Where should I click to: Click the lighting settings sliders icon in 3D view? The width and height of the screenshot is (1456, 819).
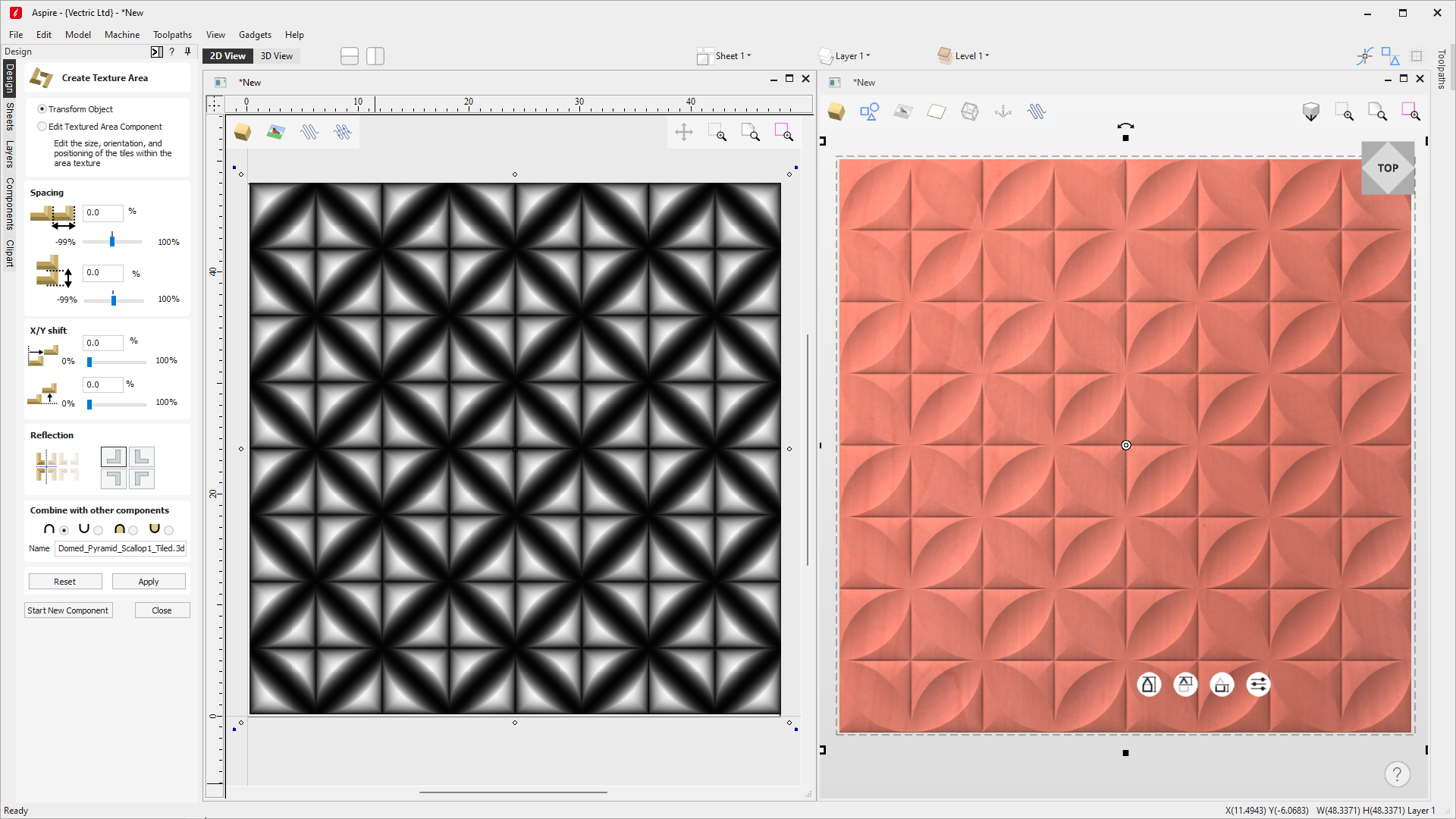coord(1257,685)
